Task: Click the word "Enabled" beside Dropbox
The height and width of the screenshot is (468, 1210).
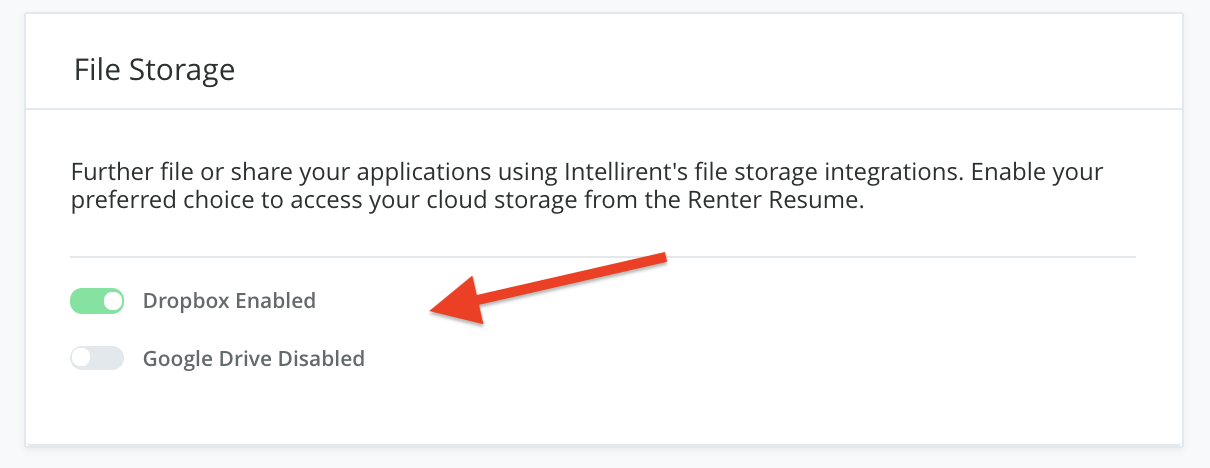Action: (x=276, y=300)
